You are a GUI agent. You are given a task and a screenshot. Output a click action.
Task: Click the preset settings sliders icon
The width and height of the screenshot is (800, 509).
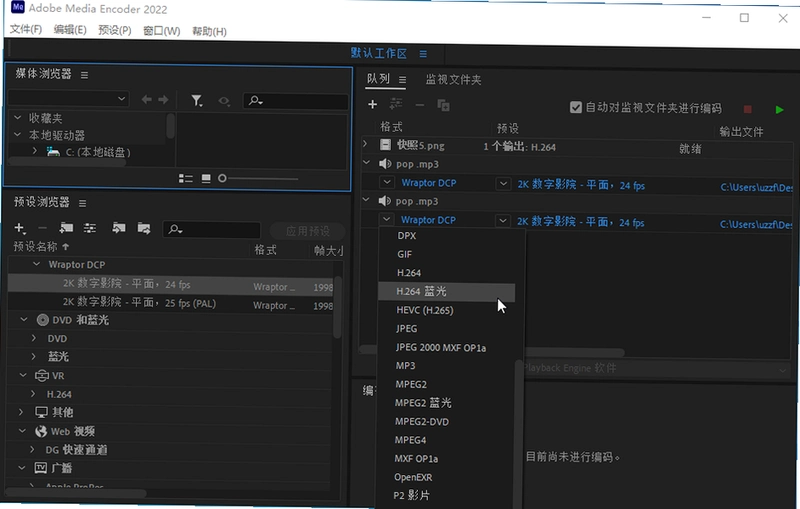click(90, 228)
